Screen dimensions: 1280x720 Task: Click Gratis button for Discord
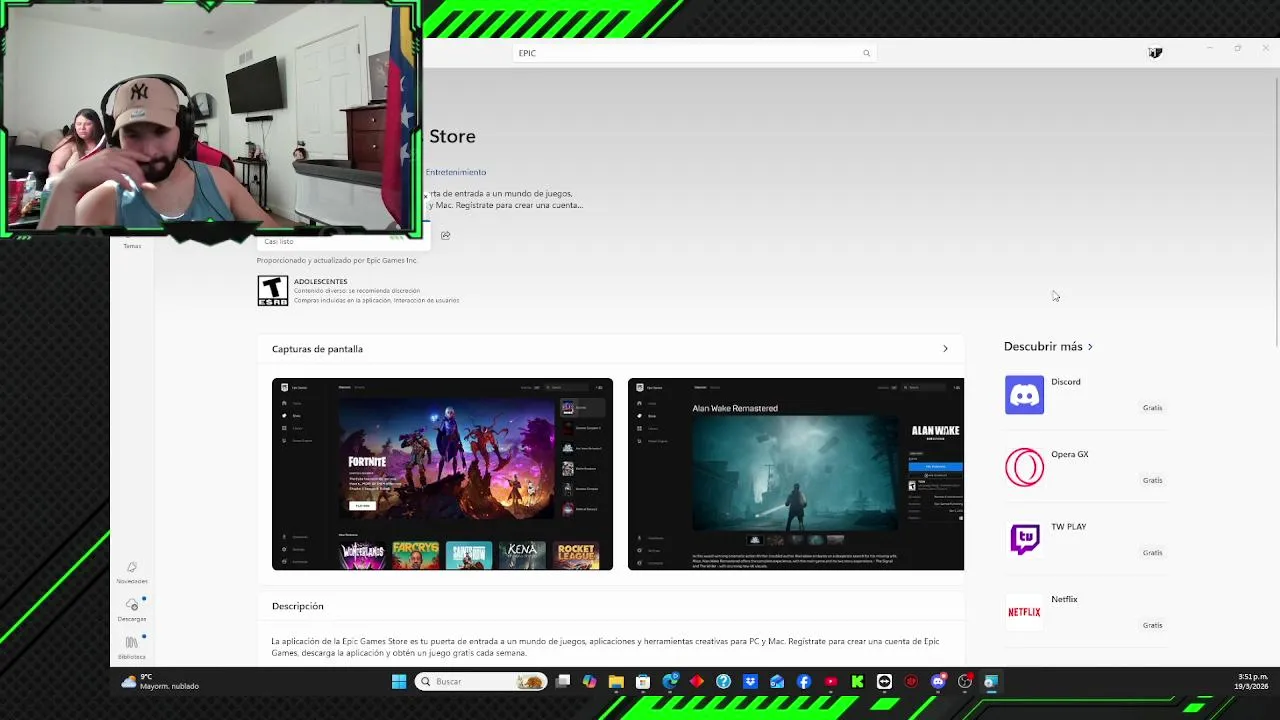[x=1152, y=408]
